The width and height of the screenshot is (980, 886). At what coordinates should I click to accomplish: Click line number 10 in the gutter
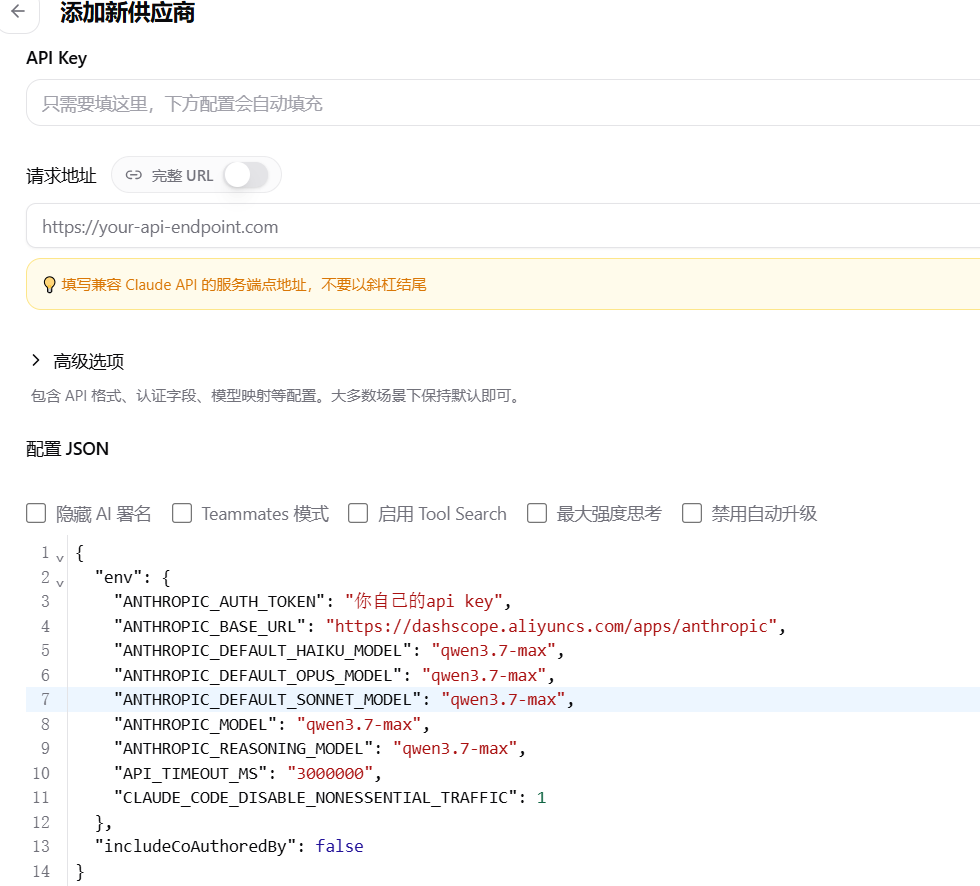pyautogui.click(x=41, y=774)
